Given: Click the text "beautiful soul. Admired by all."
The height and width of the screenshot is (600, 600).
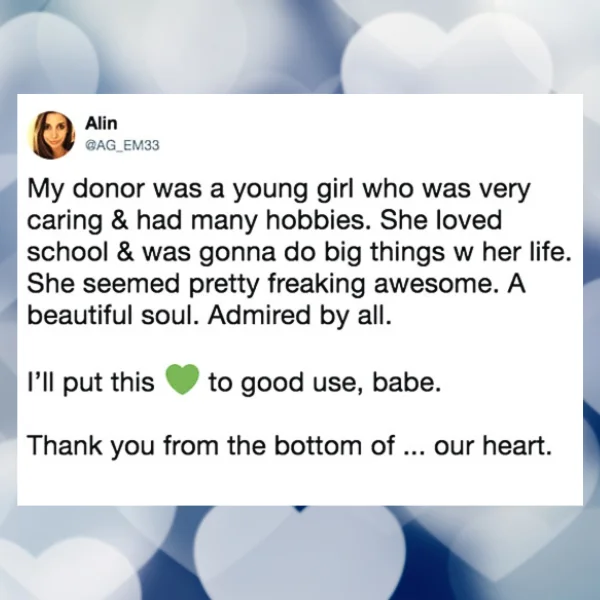Looking at the screenshot, I should tap(210, 316).
